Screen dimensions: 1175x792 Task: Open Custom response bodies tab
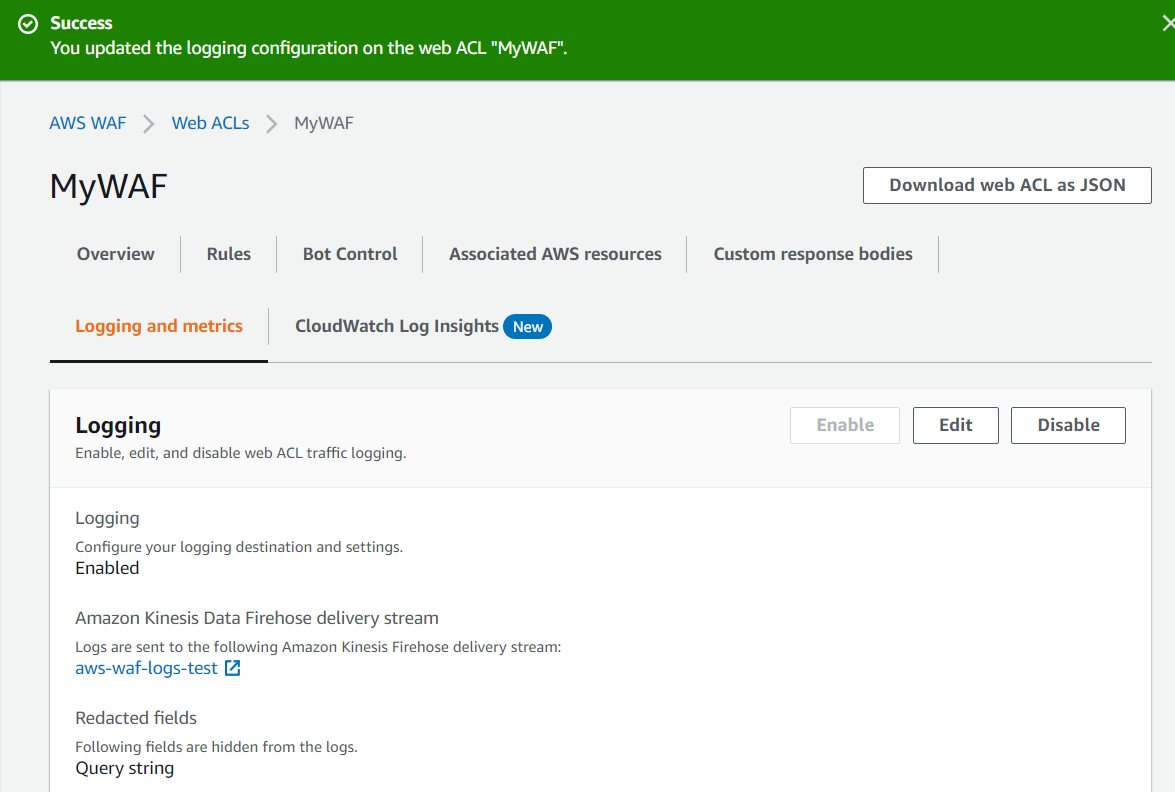tap(813, 254)
